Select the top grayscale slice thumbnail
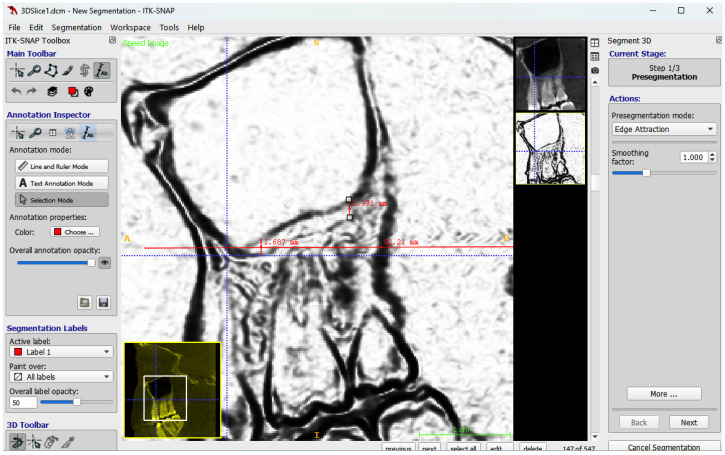 point(550,74)
